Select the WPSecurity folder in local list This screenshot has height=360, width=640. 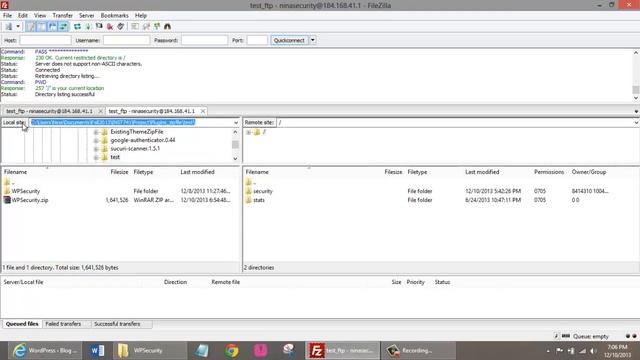tap(26, 191)
